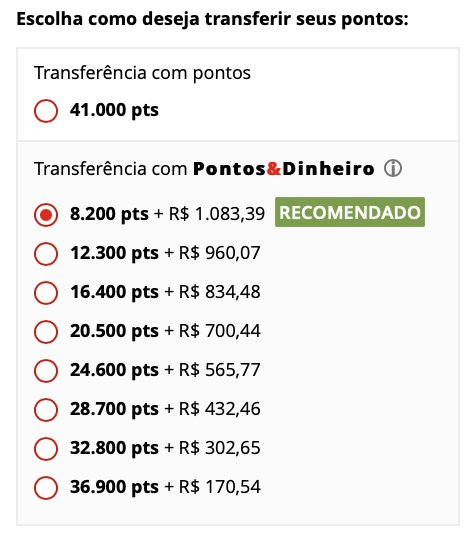Screen dimensions: 474x538
Task: Click the R$ 170,54 price text
Action: click(220, 487)
